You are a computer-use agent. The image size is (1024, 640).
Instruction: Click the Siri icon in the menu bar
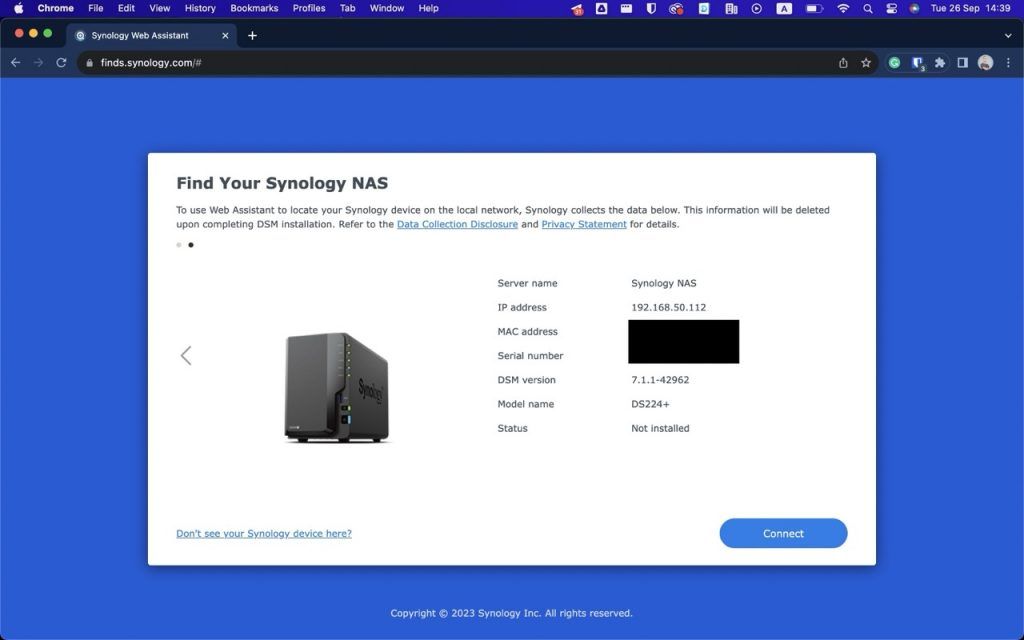pos(914,8)
